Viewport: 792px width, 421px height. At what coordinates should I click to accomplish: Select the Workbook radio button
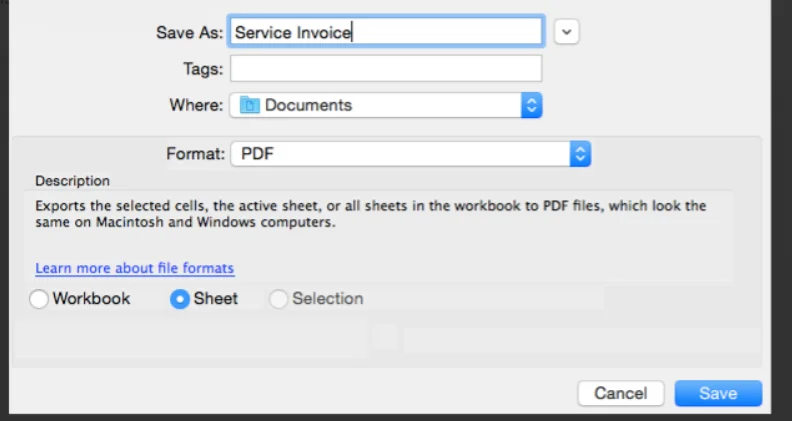40,299
